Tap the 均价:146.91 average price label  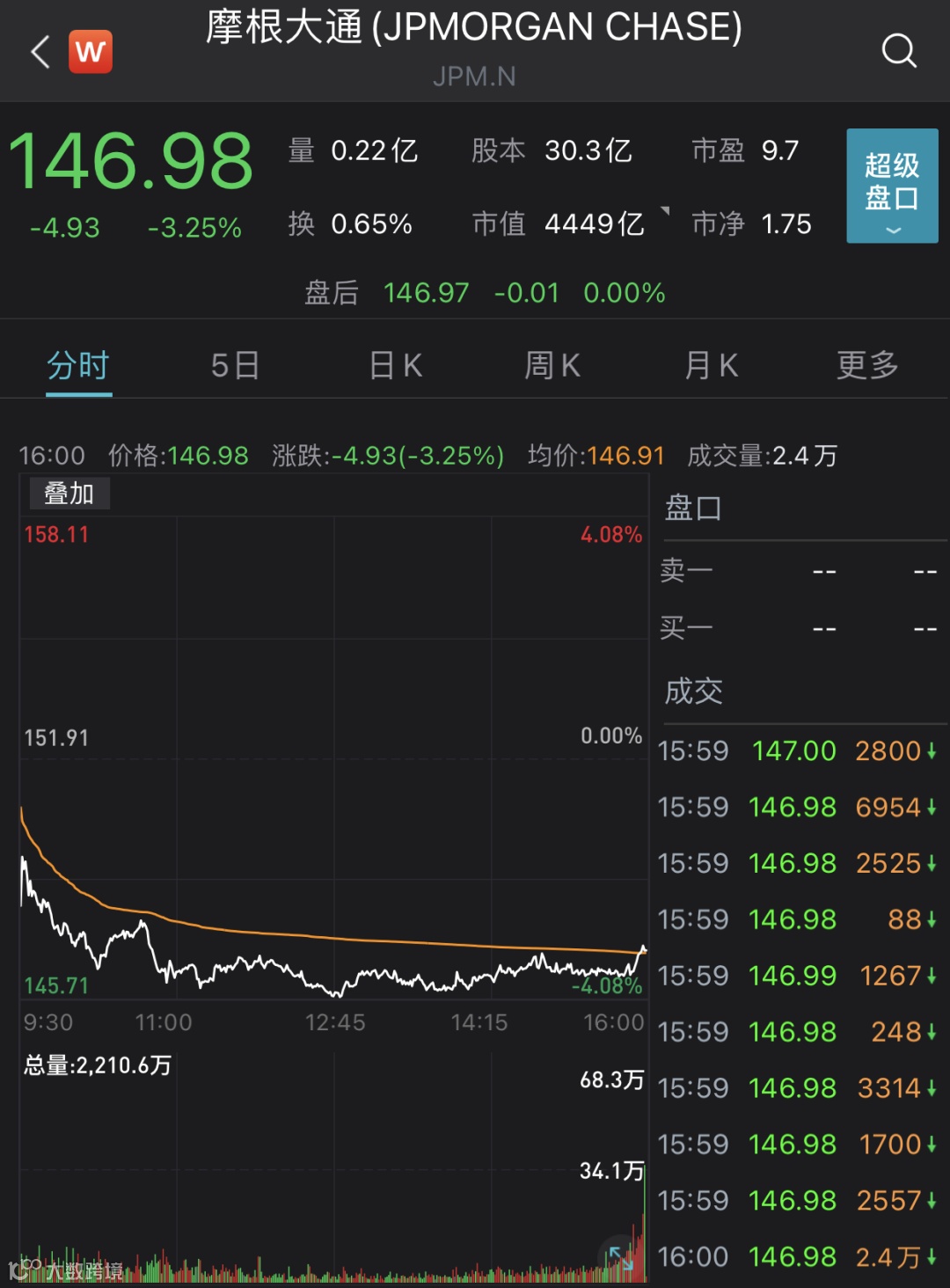click(596, 456)
